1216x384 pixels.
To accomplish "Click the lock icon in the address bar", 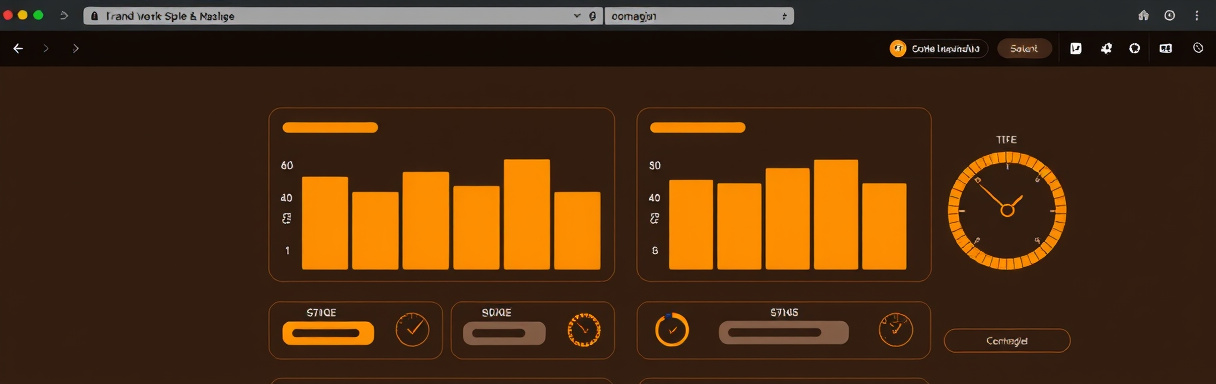I will tap(95, 17).
